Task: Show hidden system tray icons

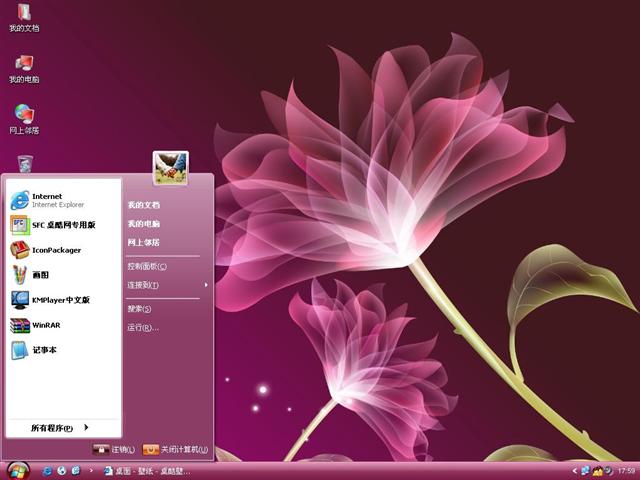Action: pyautogui.click(x=575, y=471)
